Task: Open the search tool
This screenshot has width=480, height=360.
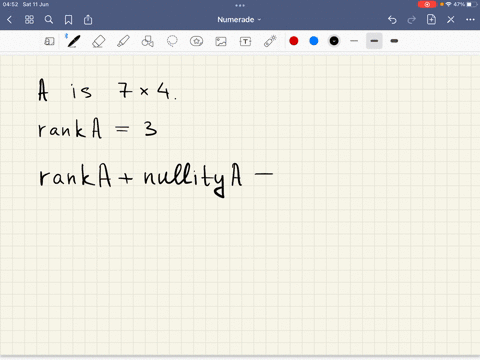Action: tap(49, 20)
